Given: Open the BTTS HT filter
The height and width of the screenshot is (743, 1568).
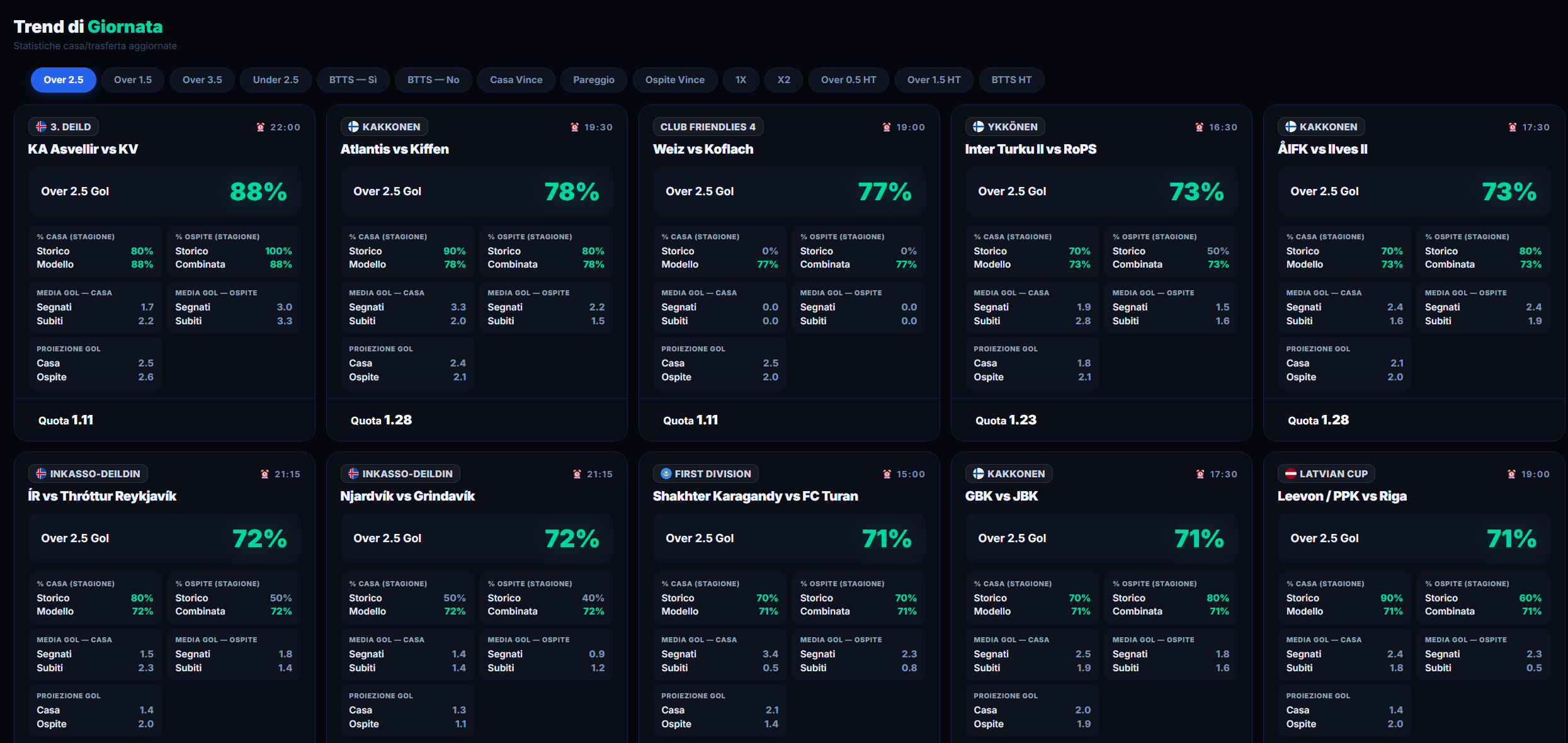Looking at the screenshot, I should [x=1012, y=80].
